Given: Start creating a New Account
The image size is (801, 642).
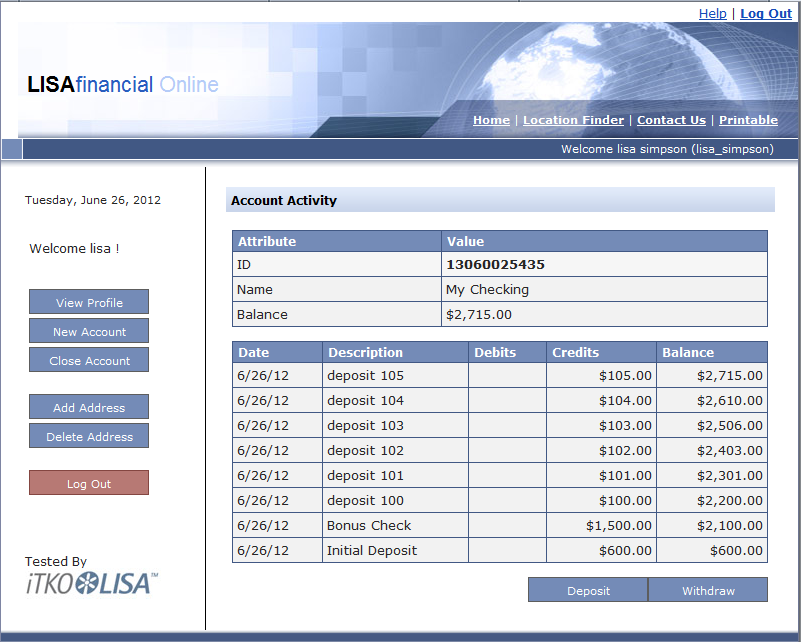Looking at the screenshot, I should [x=88, y=331].
